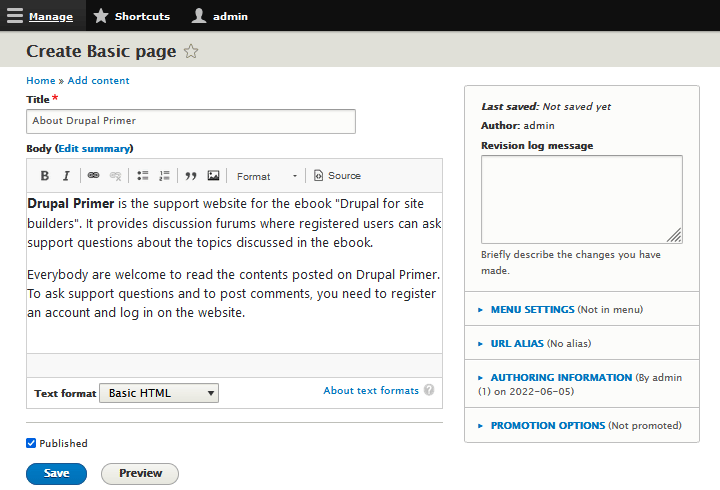Uncheck the Published checkbox
The height and width of the screenshot is (490, 720).
click(31, 443)
